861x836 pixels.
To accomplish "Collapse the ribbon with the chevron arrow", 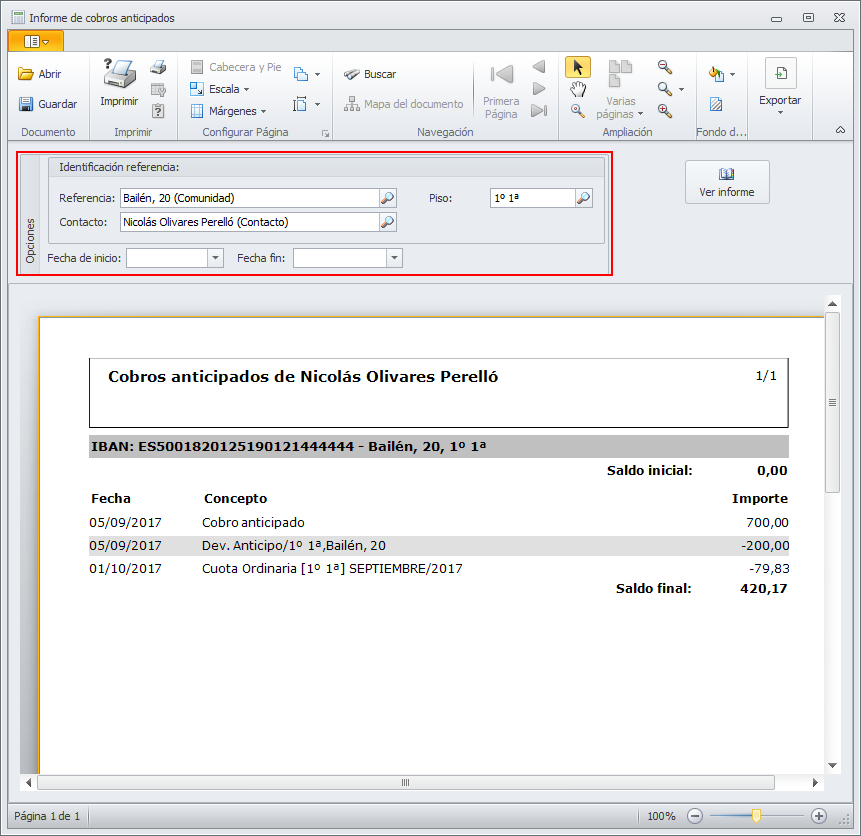I will pyautogui.click(x=840, y=130).
